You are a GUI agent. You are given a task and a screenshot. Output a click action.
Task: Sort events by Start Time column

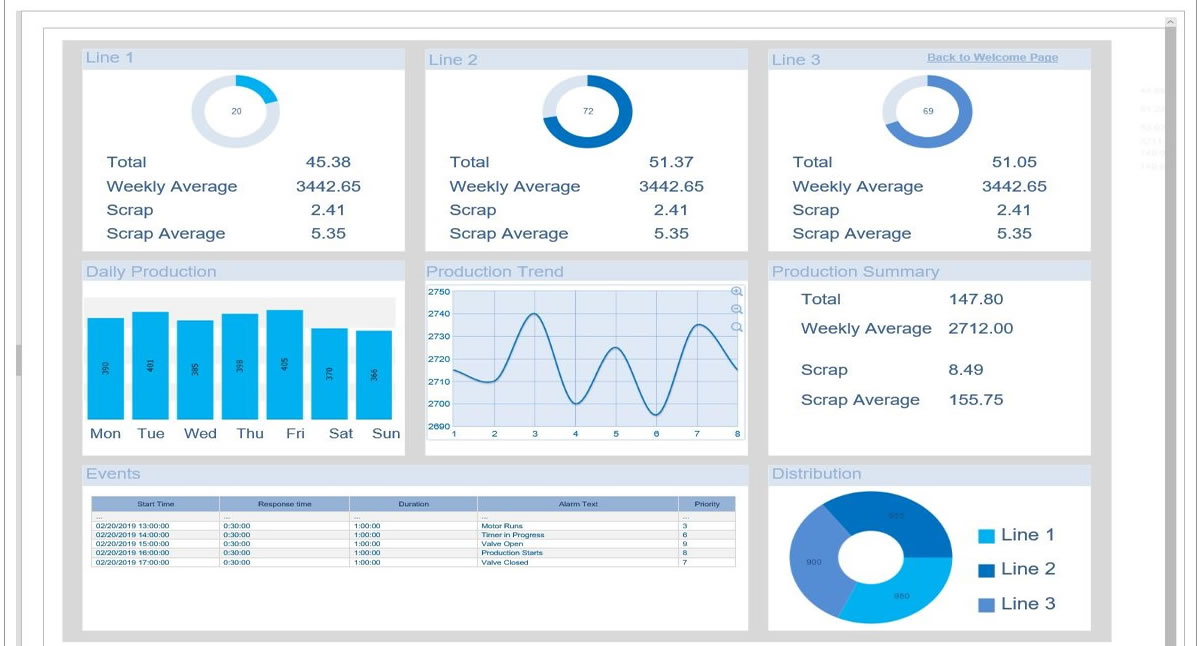point(156,504)
